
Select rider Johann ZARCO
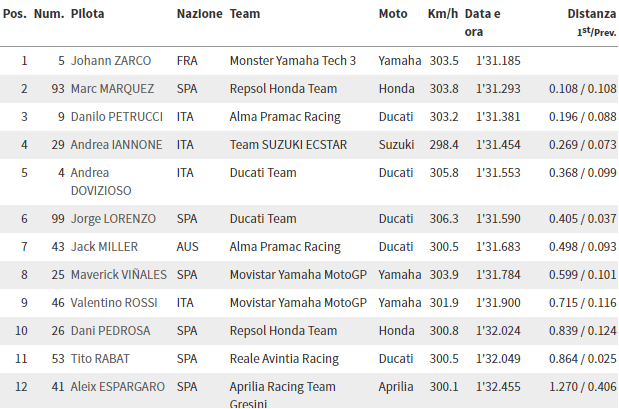click(111, 61)
